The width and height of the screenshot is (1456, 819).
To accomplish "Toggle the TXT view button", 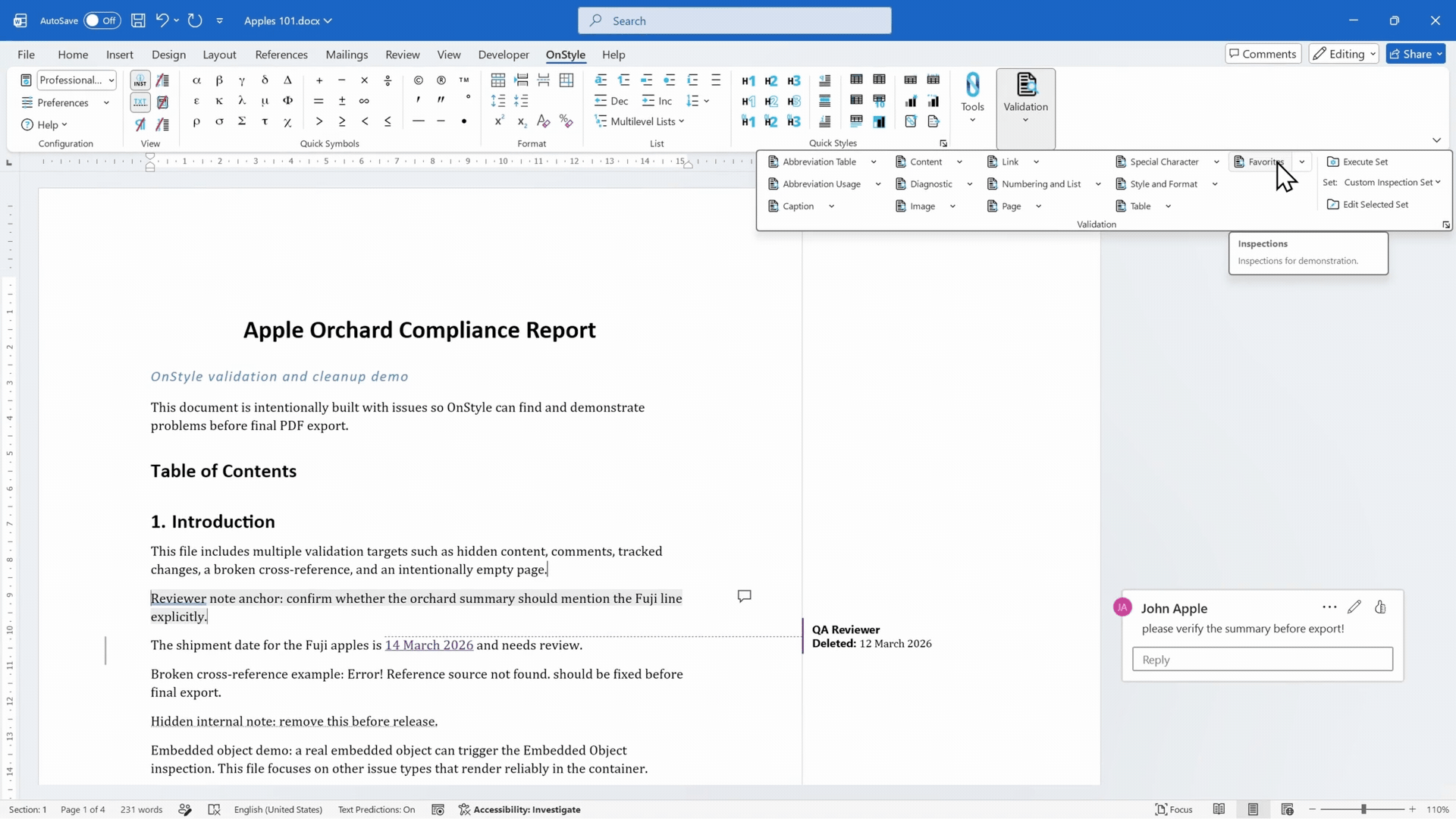I will tap(140, 102).
